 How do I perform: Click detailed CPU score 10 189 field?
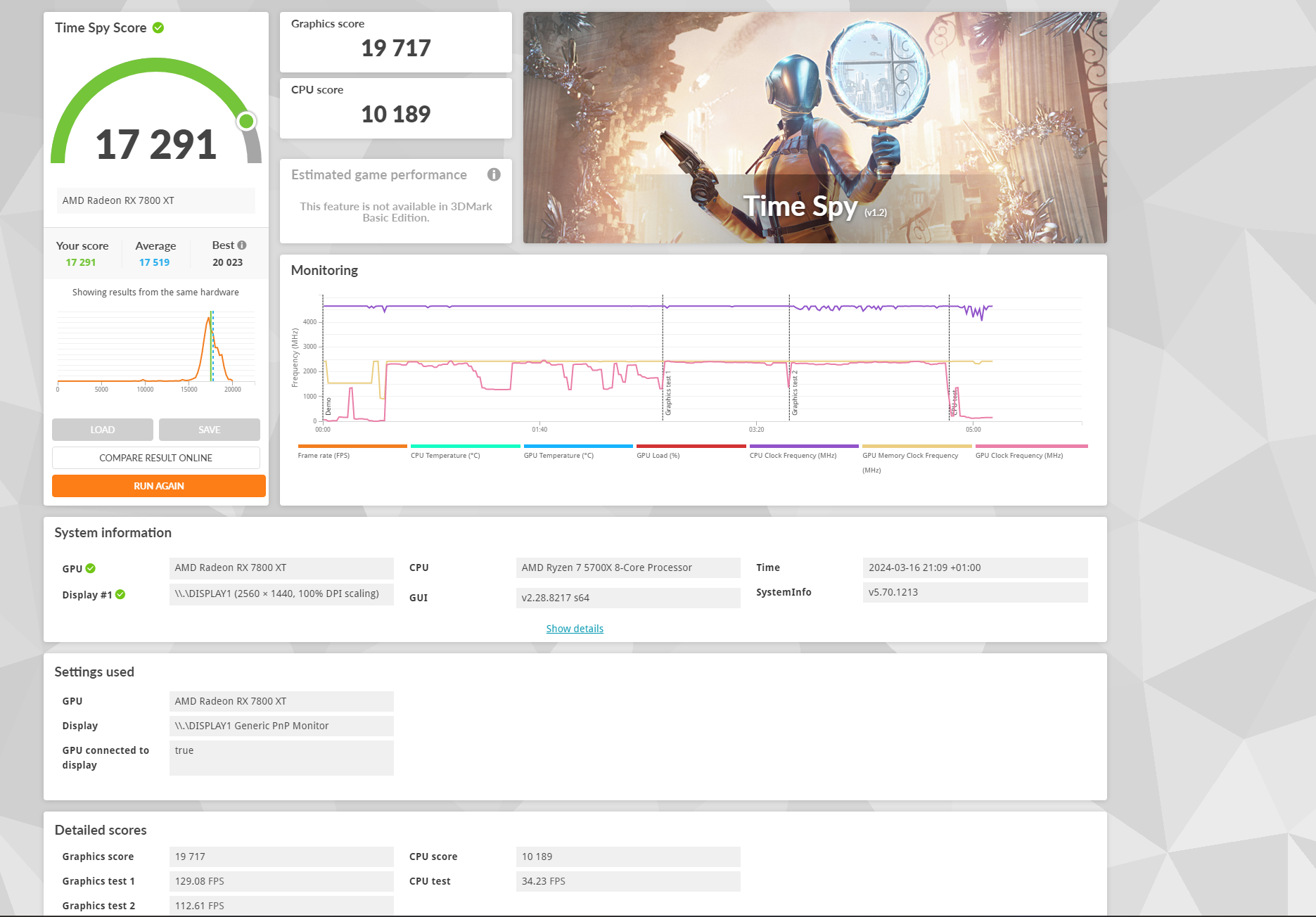click(628, 857)
